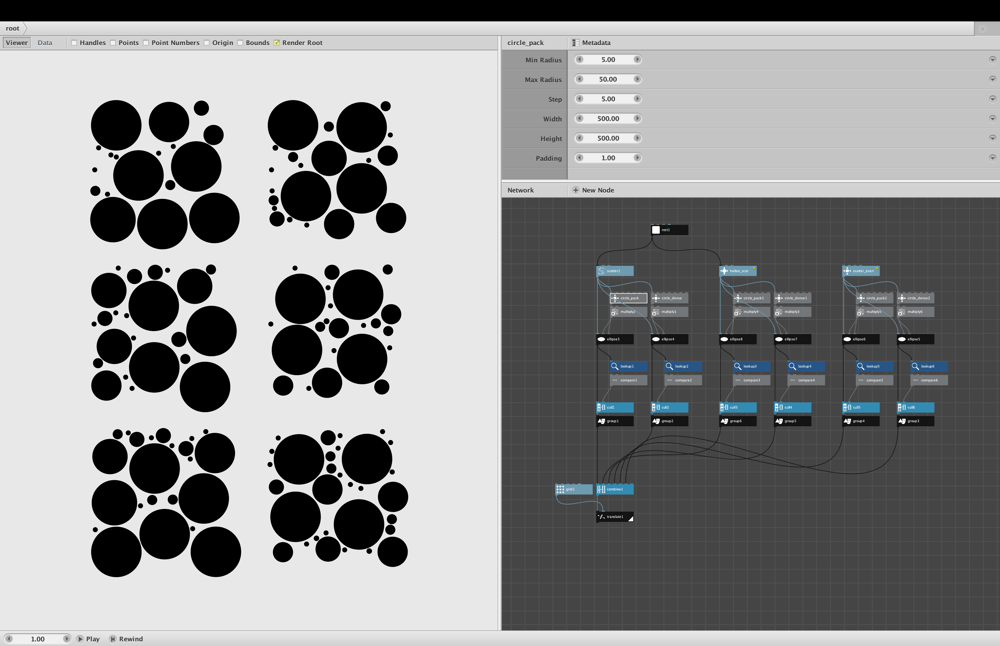Click the Max Radius 50.00 field
Image resolution: width=1000 pixels, height=646 pixels.
[608, 79]
